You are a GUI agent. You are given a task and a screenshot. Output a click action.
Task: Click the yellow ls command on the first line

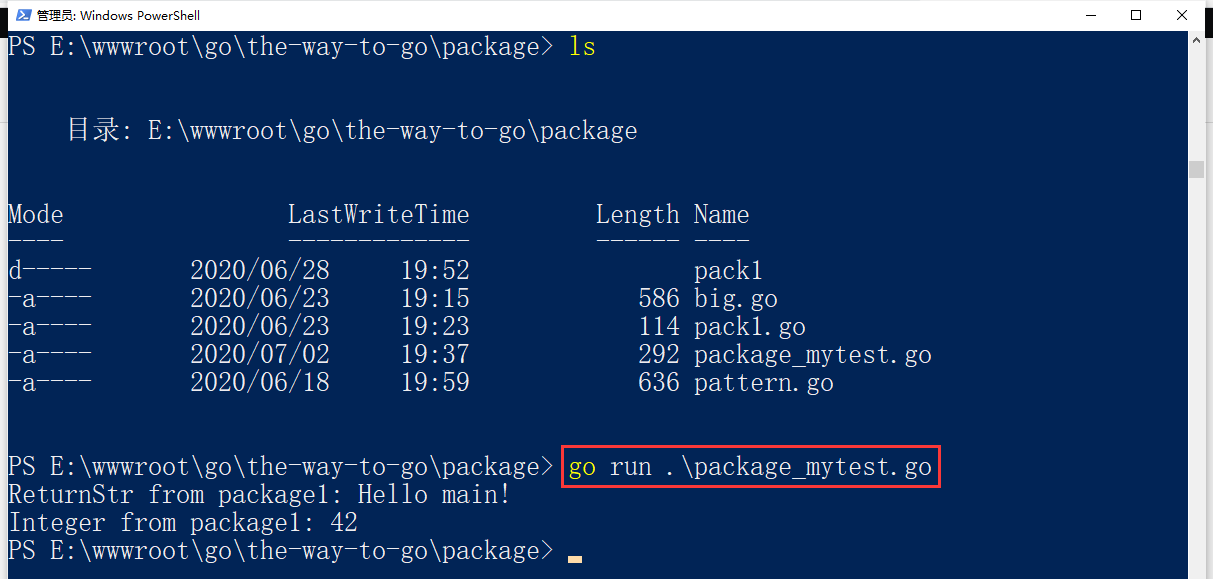[x=582, y=46]
